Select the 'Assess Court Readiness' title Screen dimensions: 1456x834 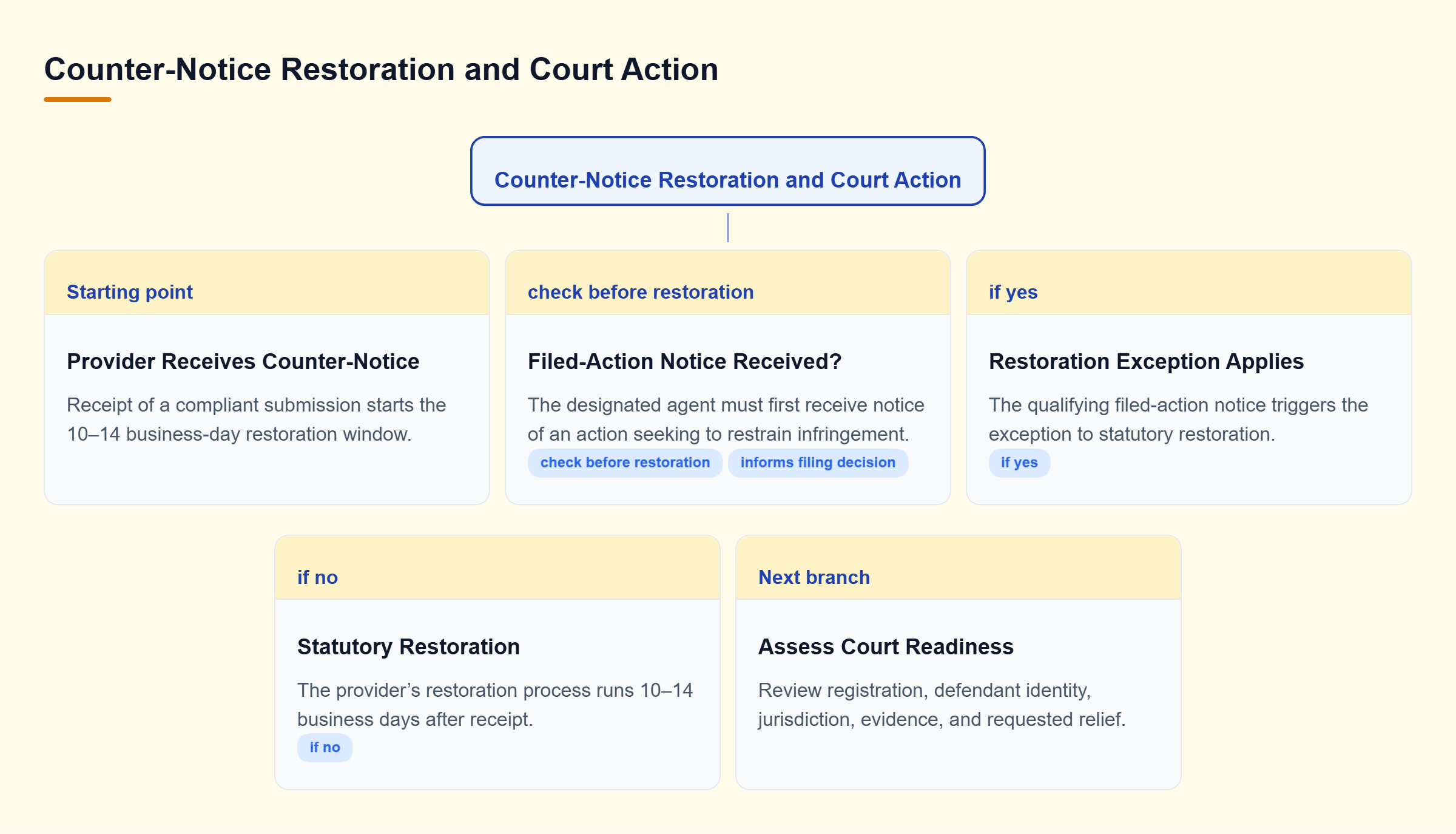pyautogui.click(x=886, y=646)
